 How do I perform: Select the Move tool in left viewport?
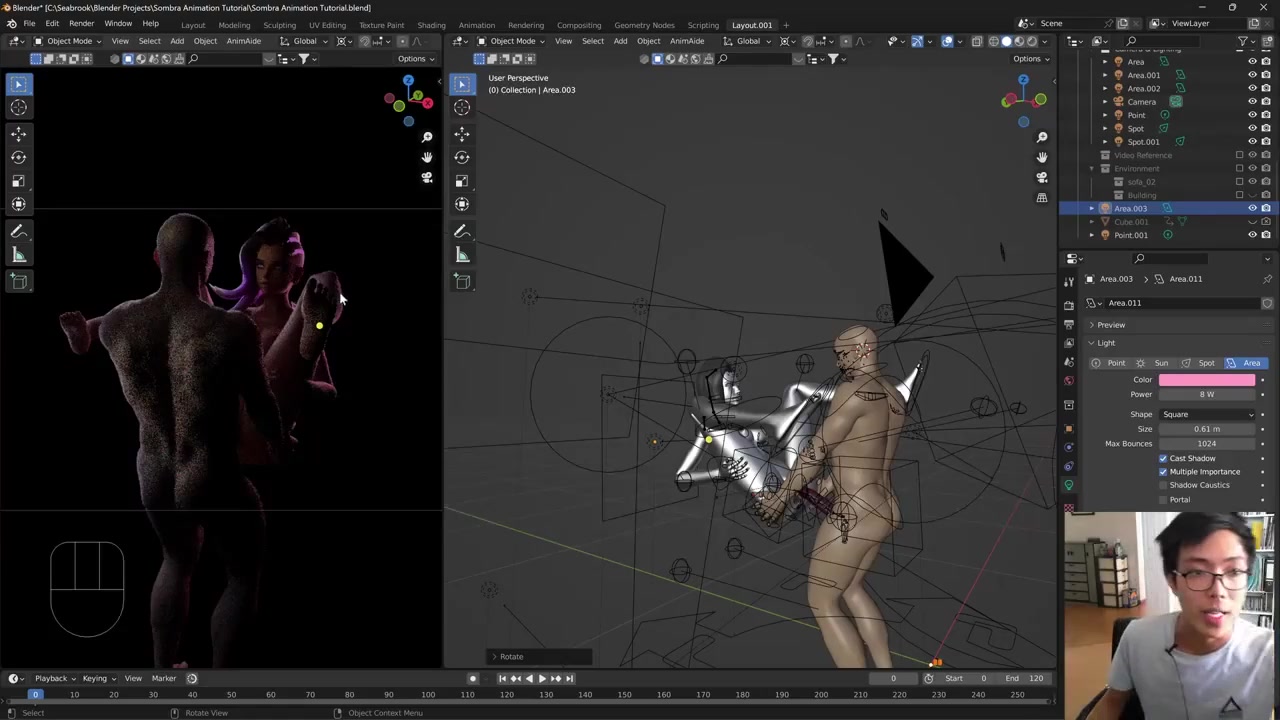pos(18,133)
